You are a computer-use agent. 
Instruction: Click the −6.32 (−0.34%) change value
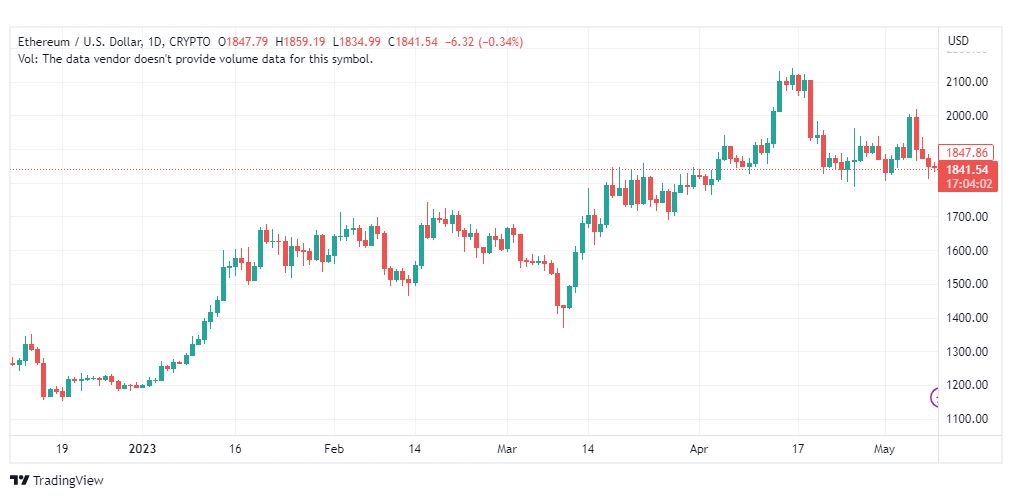tap(485, 42)
